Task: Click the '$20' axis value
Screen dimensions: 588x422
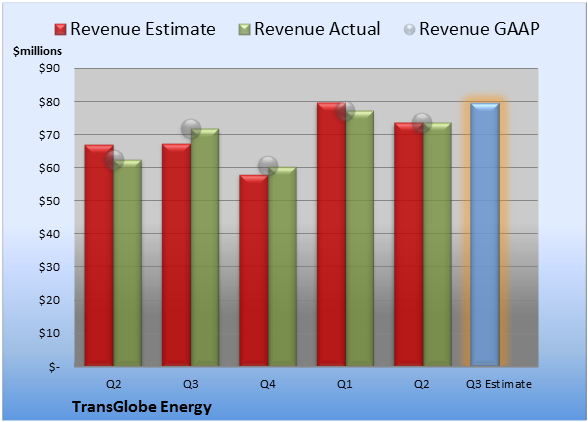Action: click(x=50, y=300)
